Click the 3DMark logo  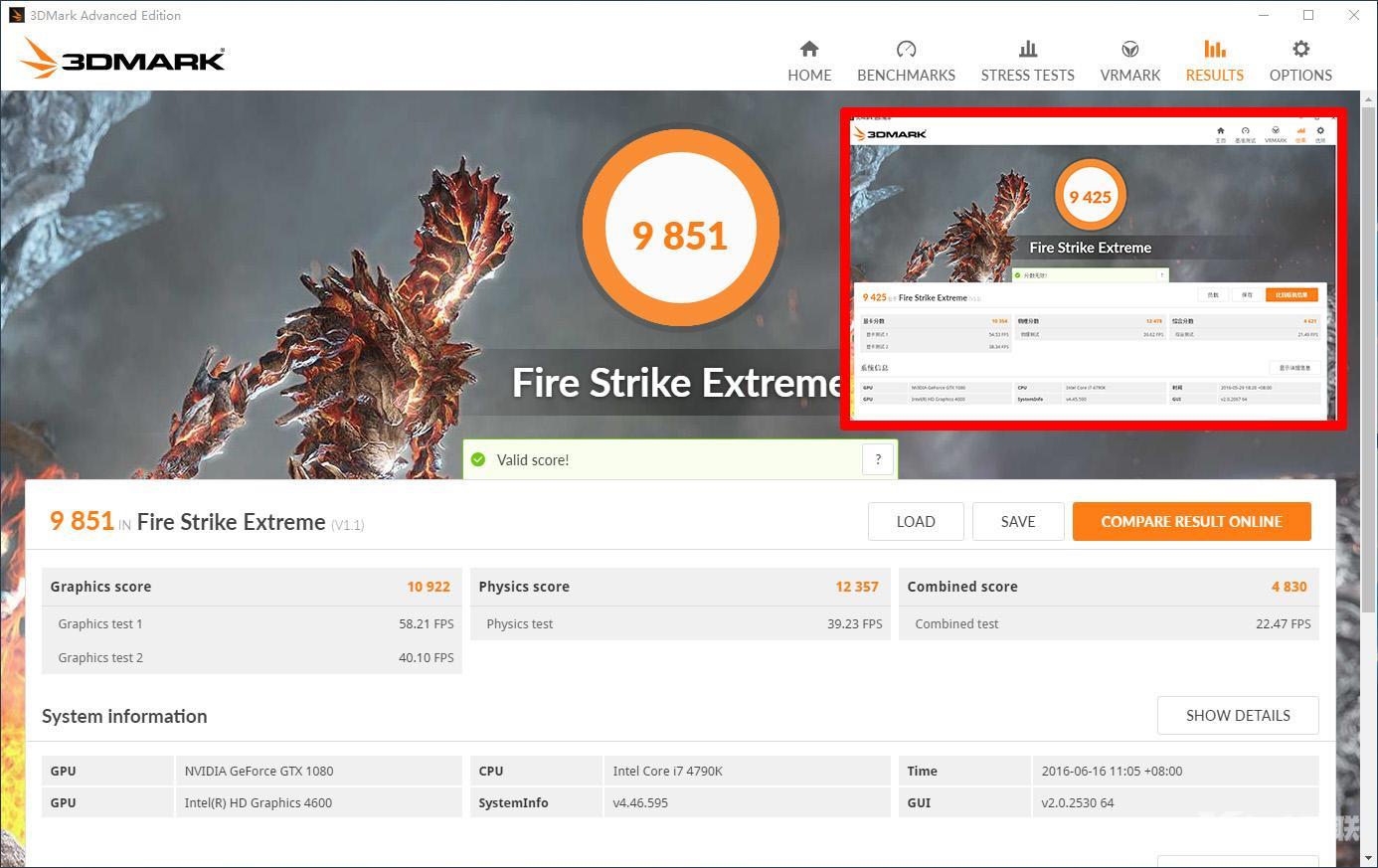(x=122, y=59)
